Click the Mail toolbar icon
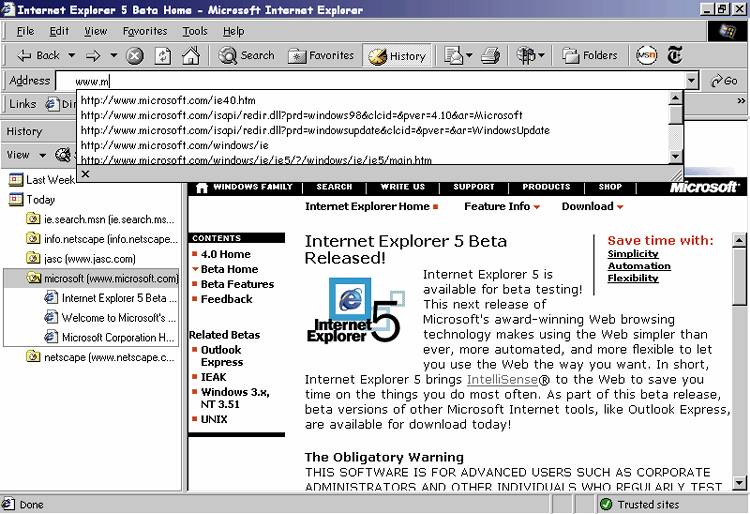750x514 pixels. tap(453, 55)
